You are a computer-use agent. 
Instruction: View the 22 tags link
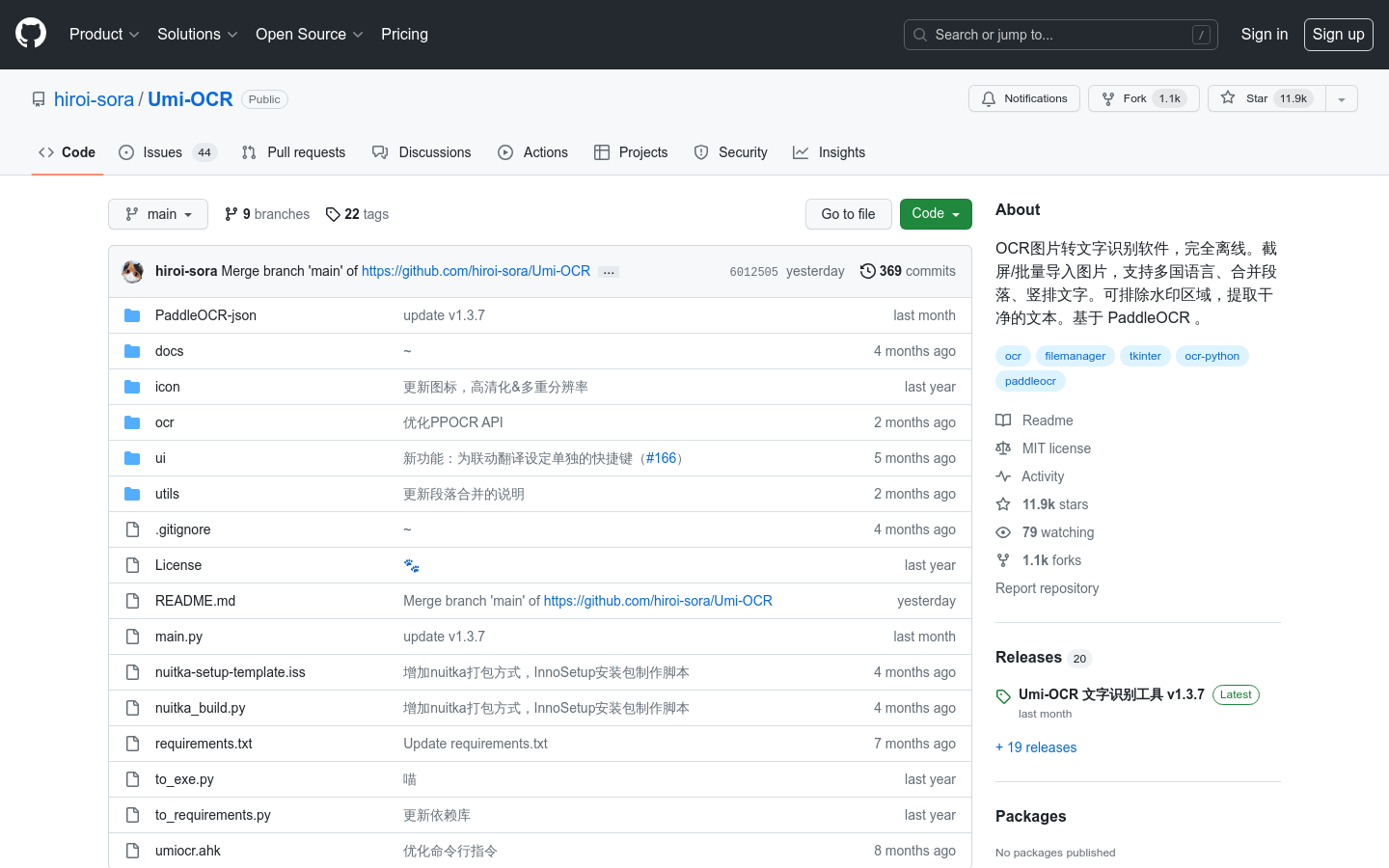click(x=357, y=214)
